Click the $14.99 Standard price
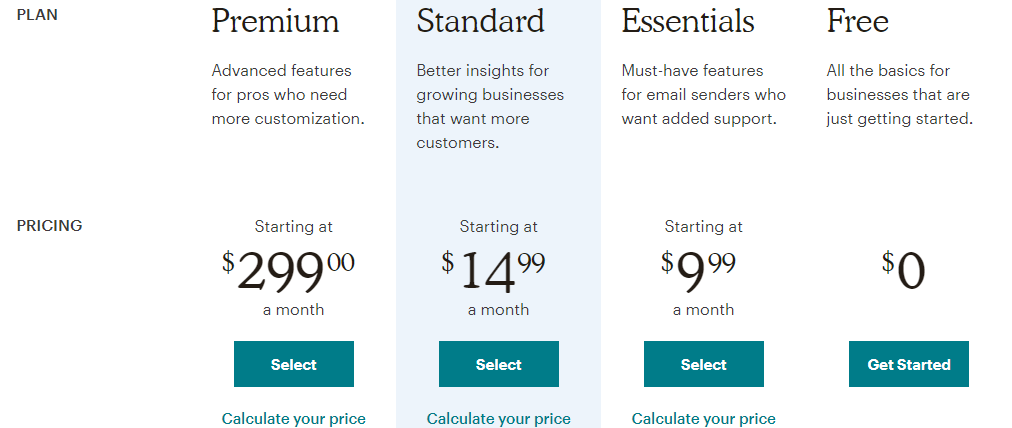The height and width of the screenshot is (428, 1012). coord(494,270)
